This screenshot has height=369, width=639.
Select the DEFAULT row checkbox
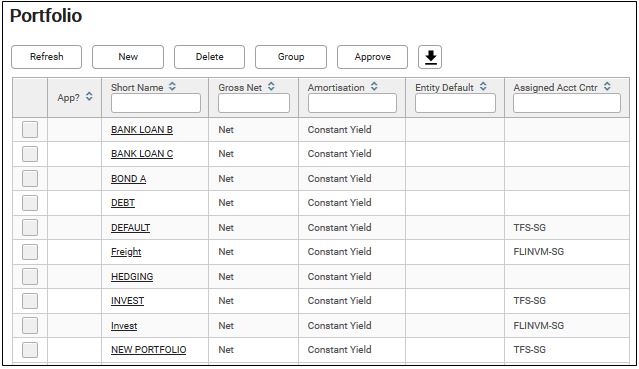(30, 228)
